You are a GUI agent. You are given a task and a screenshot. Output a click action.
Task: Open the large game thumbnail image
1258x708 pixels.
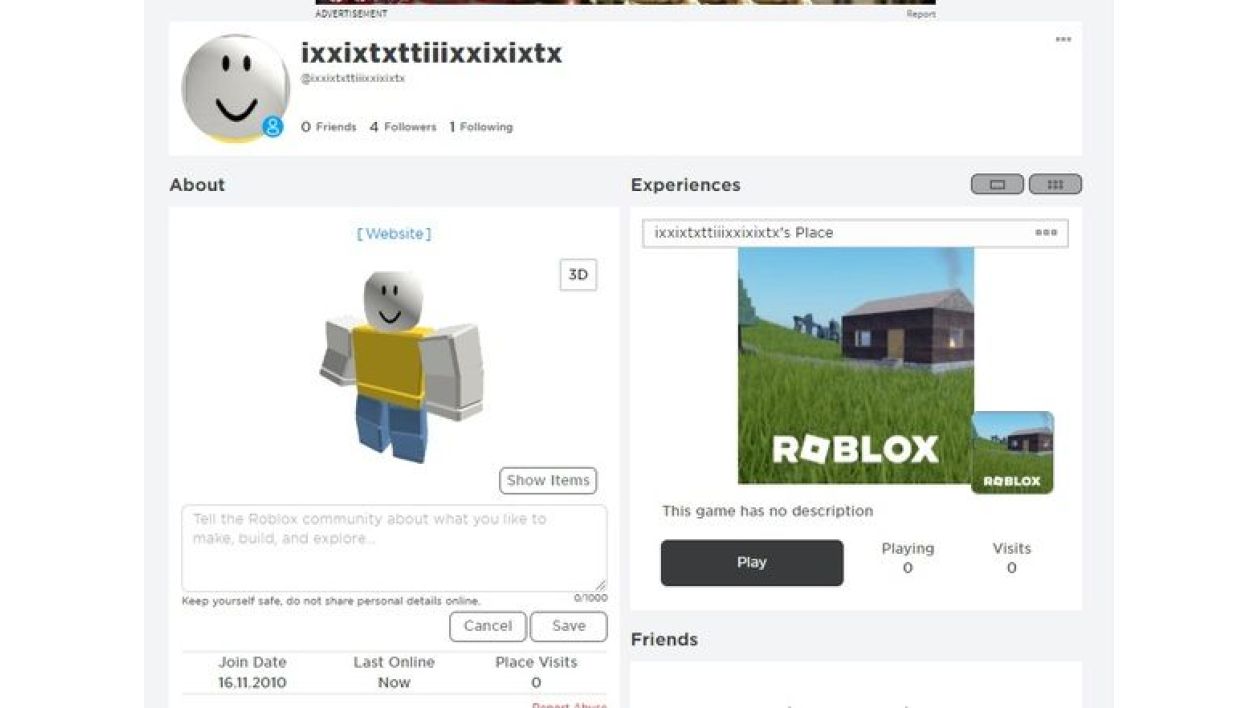[856, 366]
